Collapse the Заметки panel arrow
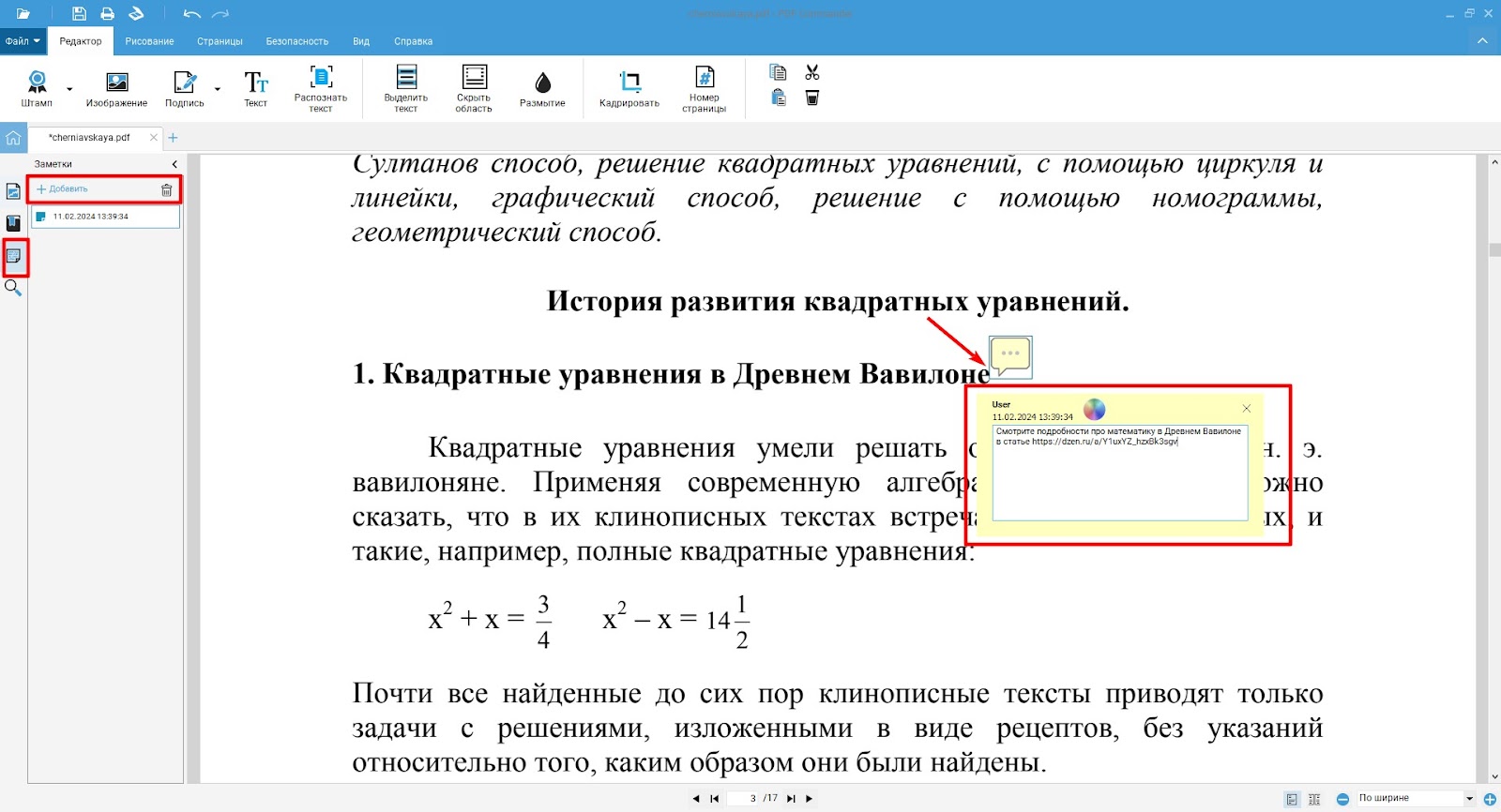This screenshot has height=812, width=1501. [x=174, y=164]
